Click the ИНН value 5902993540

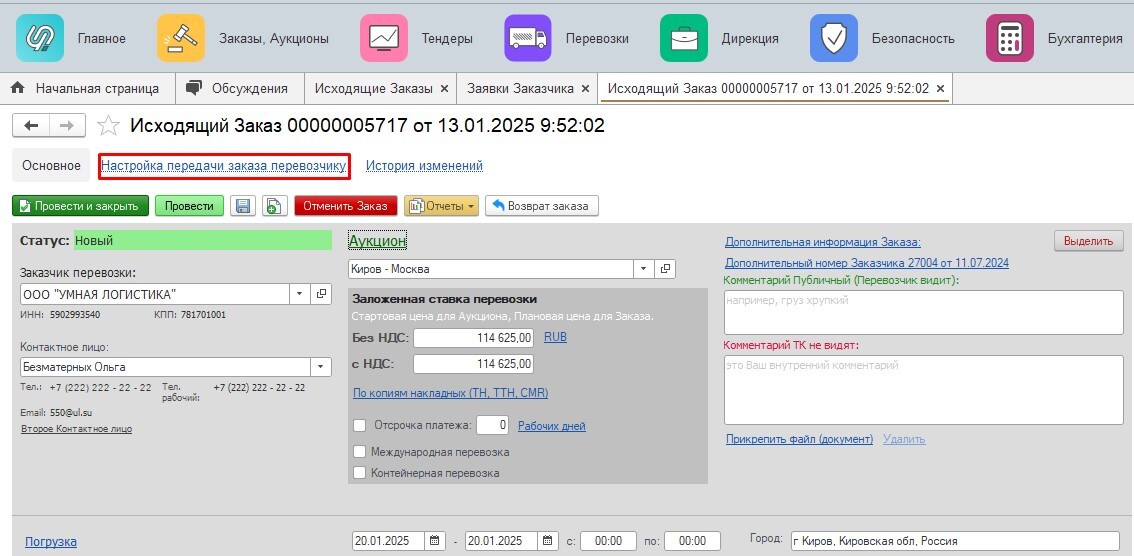(74, 315)
